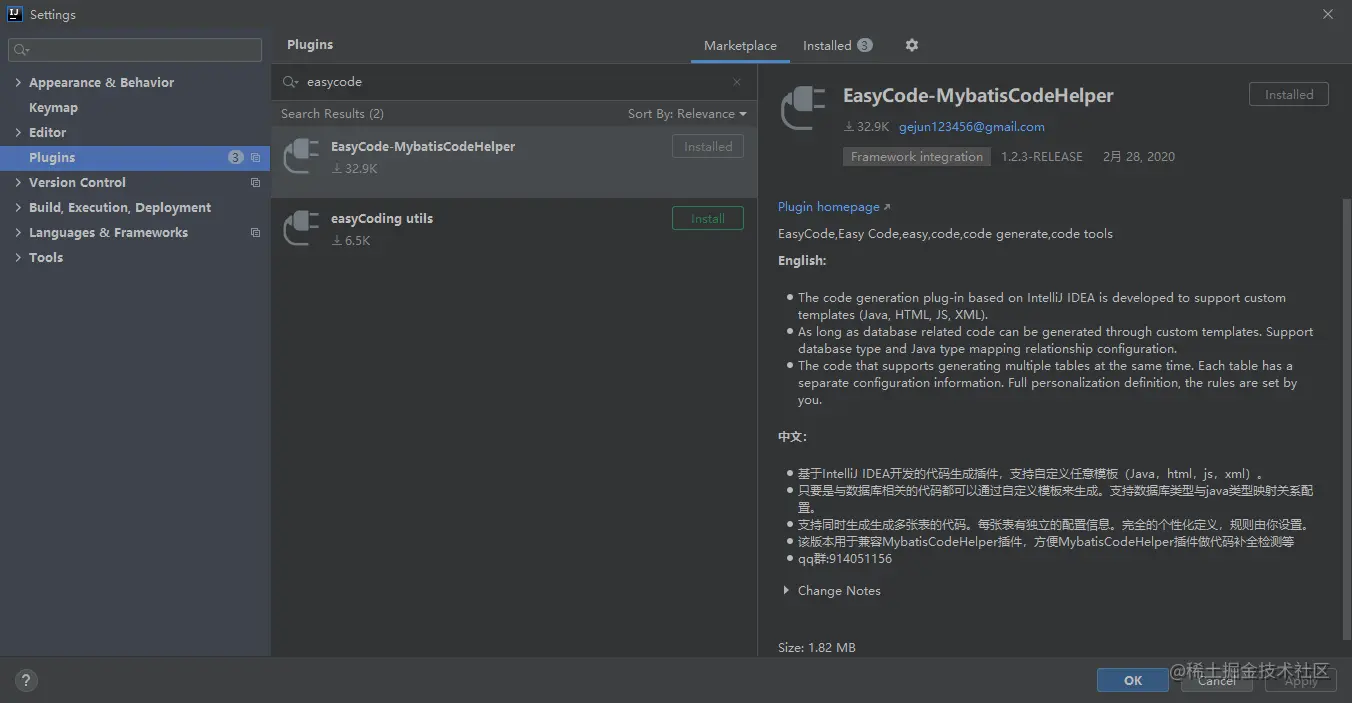Click Installed button in EasyCode-MybatisCodeHelper list row

[x=708, y=146]
